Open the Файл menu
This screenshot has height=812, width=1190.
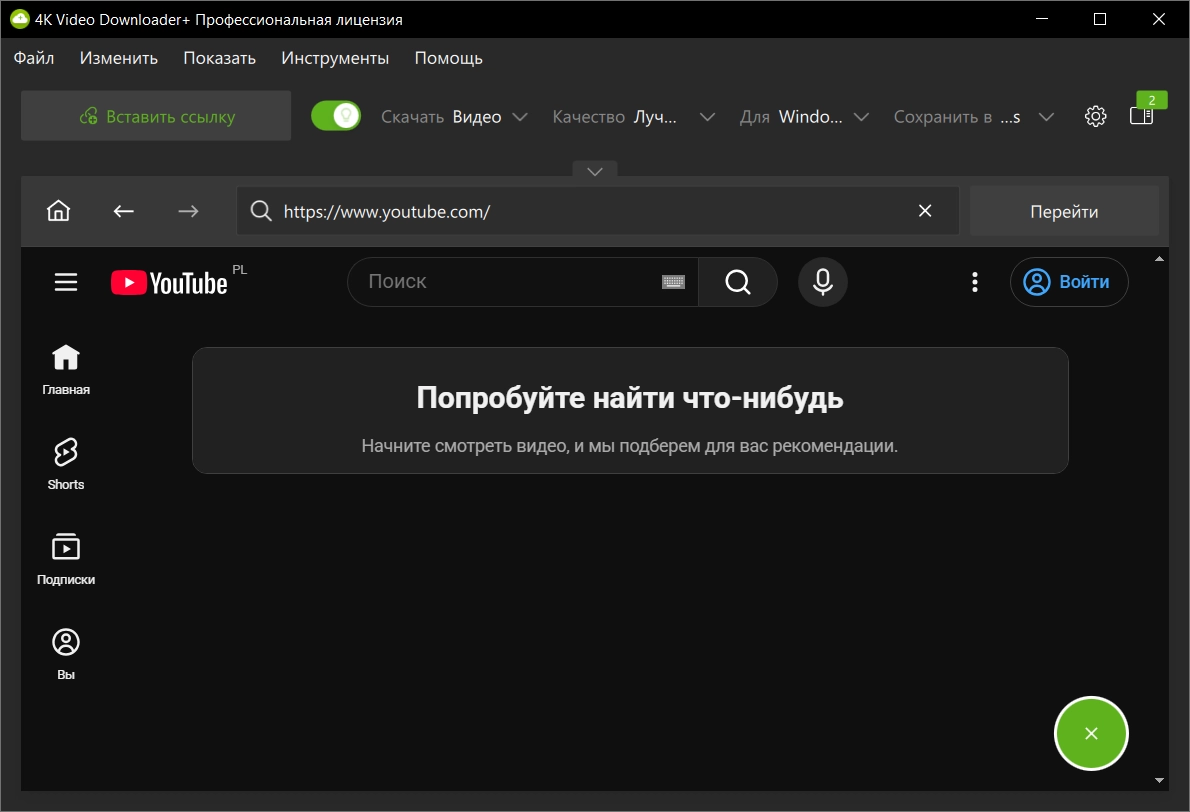33,58
